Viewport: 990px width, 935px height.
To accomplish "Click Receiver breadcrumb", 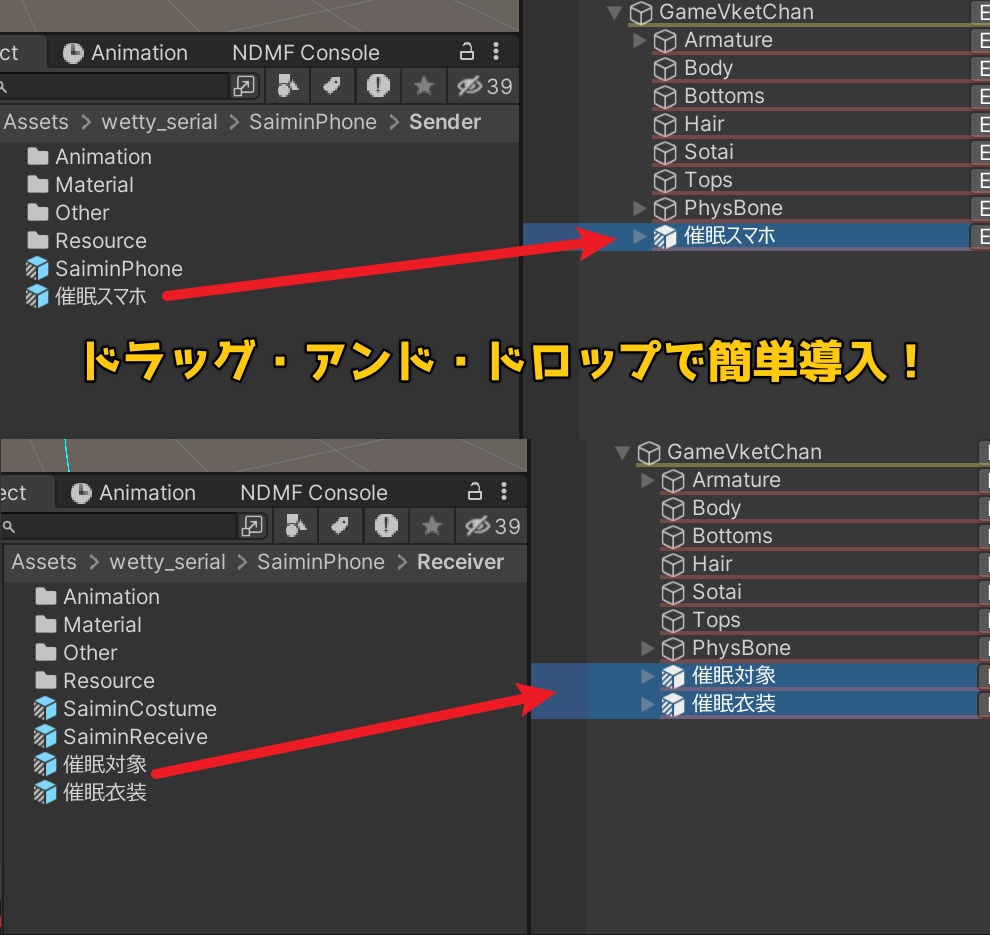I will (x=460, y=561).
